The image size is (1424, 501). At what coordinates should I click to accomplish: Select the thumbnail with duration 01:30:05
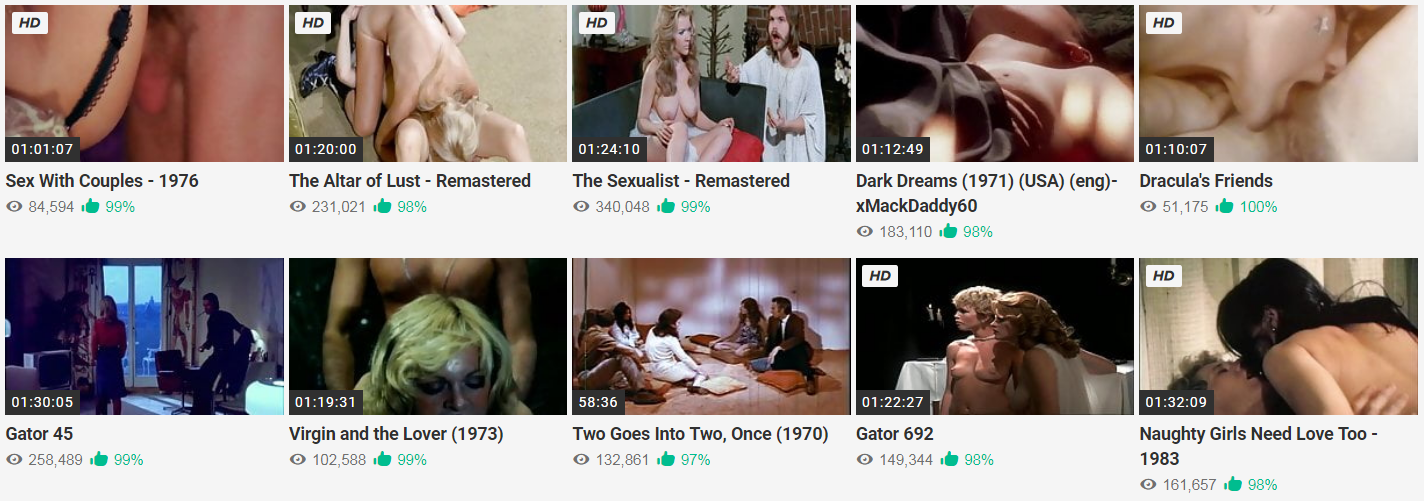pos(144,336)
